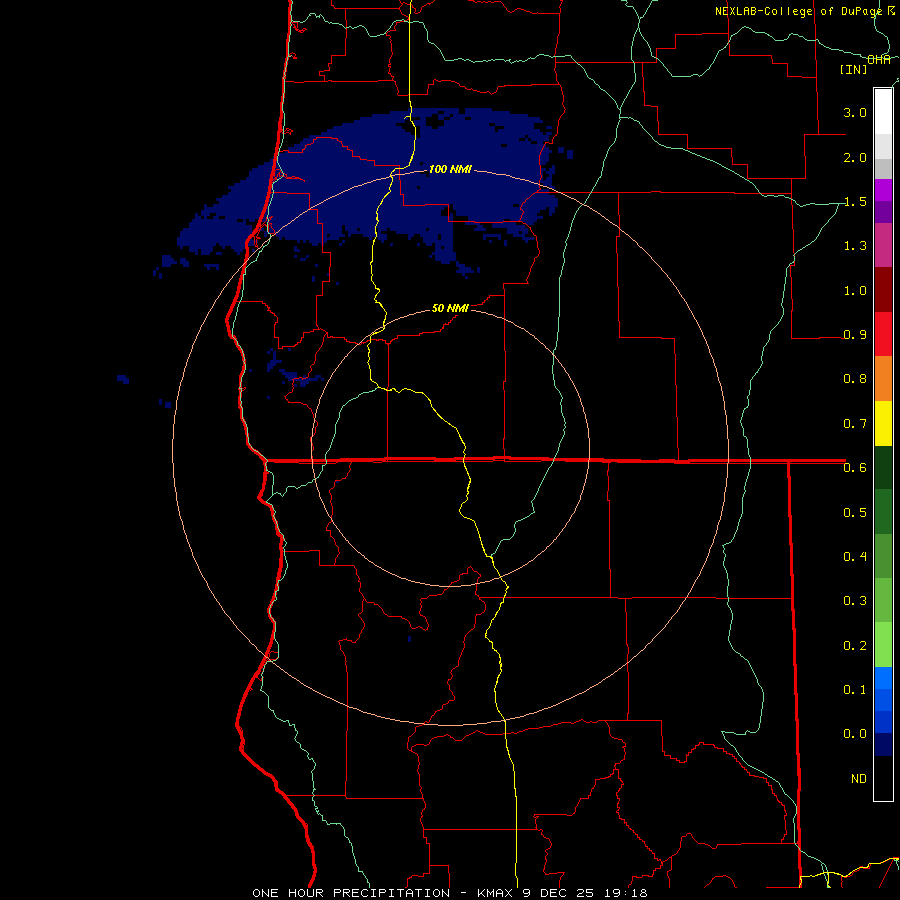Viewport: 900px width, 900px height.
Task: Click the 0.2 legend value
Action: (x=855, y=645)
